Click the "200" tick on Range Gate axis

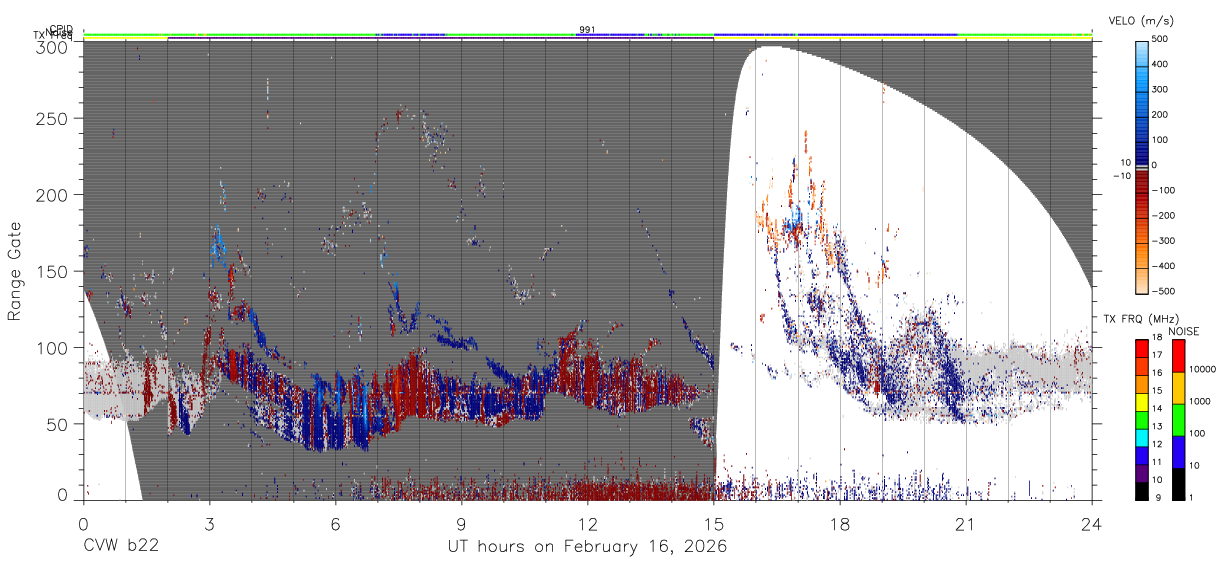tap(53, 195)
